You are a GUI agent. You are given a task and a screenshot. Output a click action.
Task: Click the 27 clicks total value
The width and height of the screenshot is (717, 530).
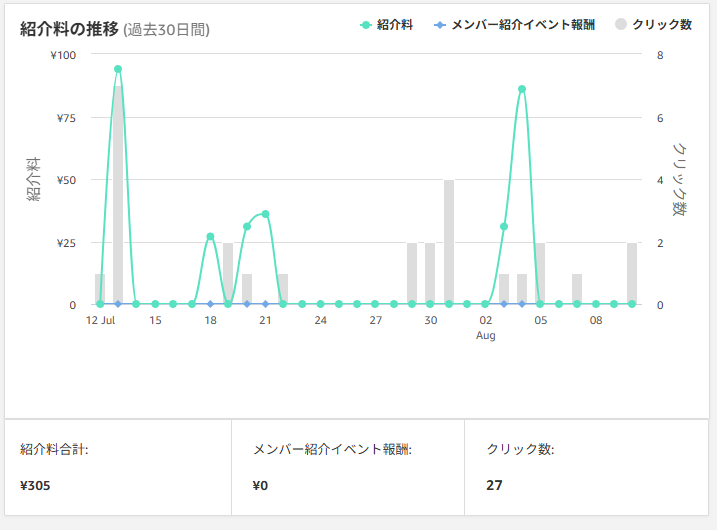point(494,485)
